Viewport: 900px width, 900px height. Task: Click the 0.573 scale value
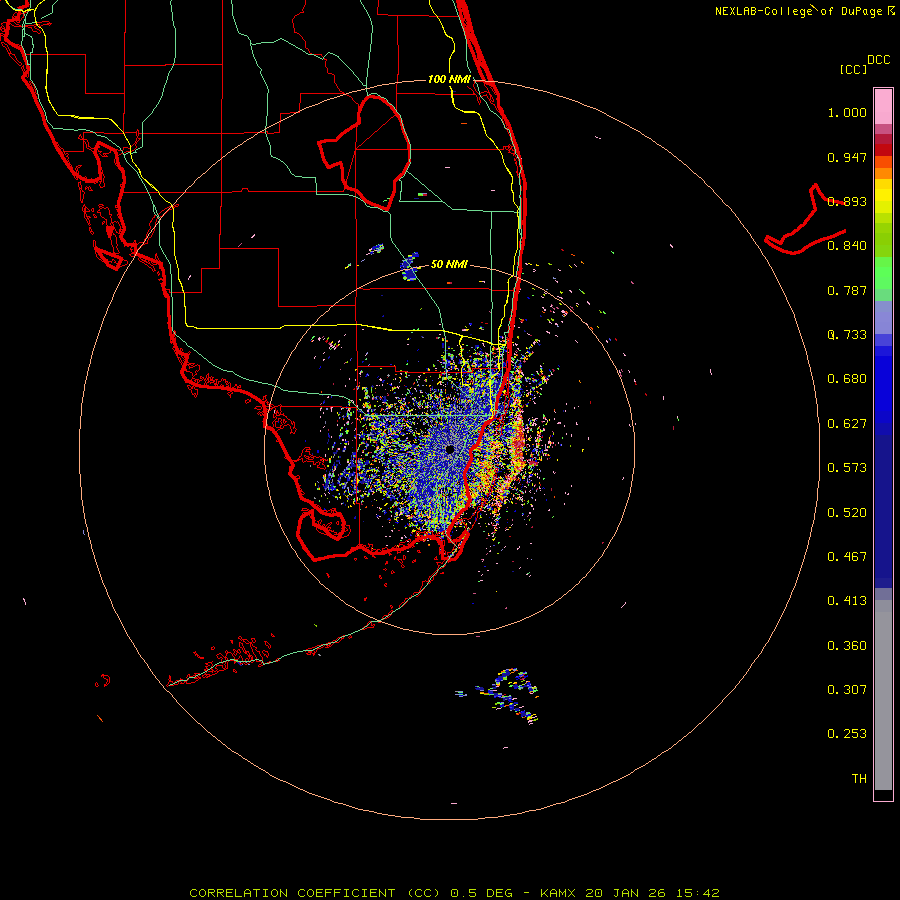(847, 468)
